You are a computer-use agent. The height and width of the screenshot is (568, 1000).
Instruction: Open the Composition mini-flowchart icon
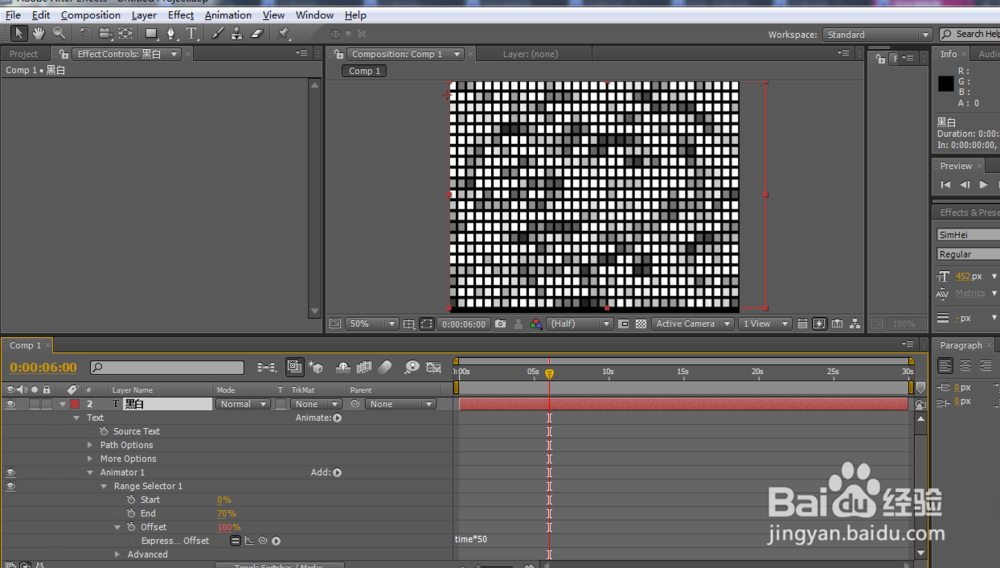click(267, 367)
